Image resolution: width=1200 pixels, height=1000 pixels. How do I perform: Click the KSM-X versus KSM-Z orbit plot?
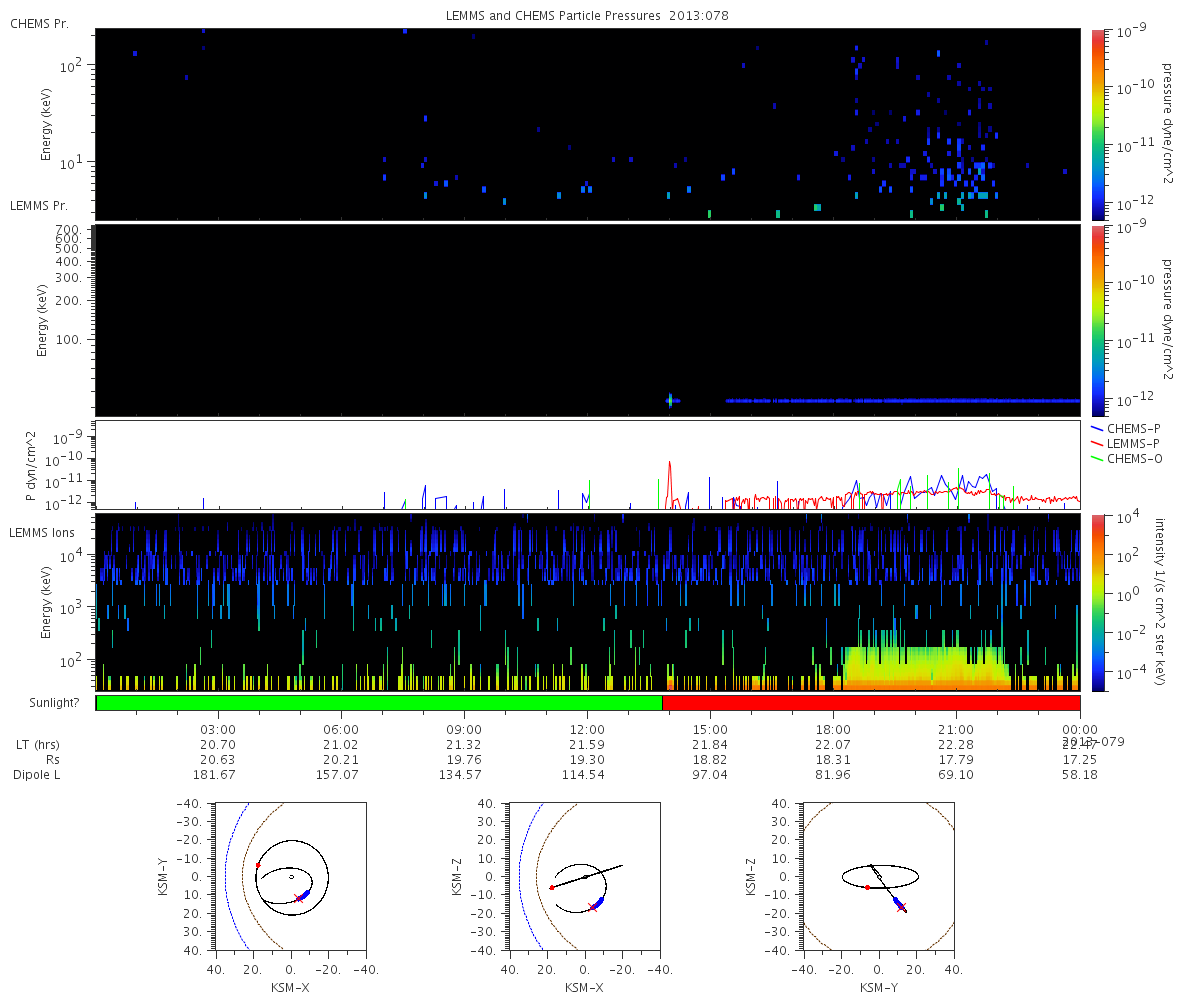584,876
